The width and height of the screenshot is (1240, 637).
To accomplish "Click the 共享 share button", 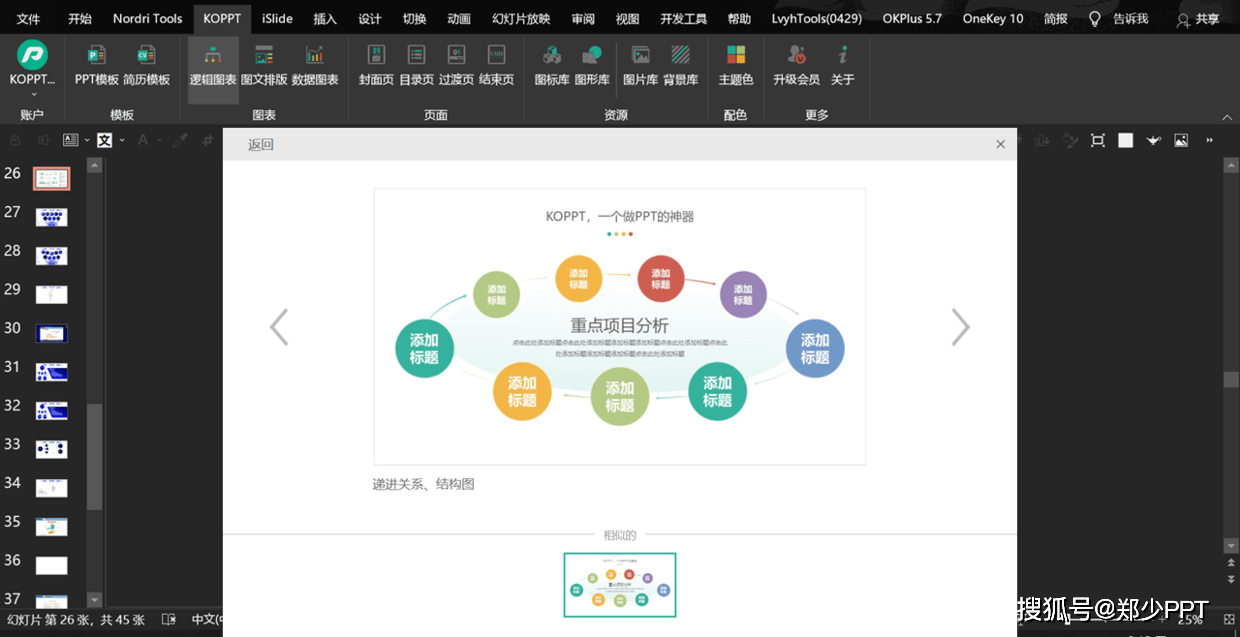I will [x=1198, y=19].
